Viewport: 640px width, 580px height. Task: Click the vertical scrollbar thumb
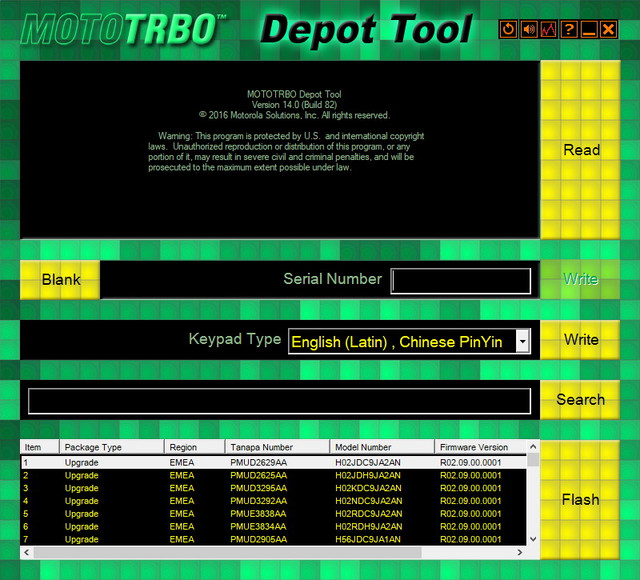533,460
